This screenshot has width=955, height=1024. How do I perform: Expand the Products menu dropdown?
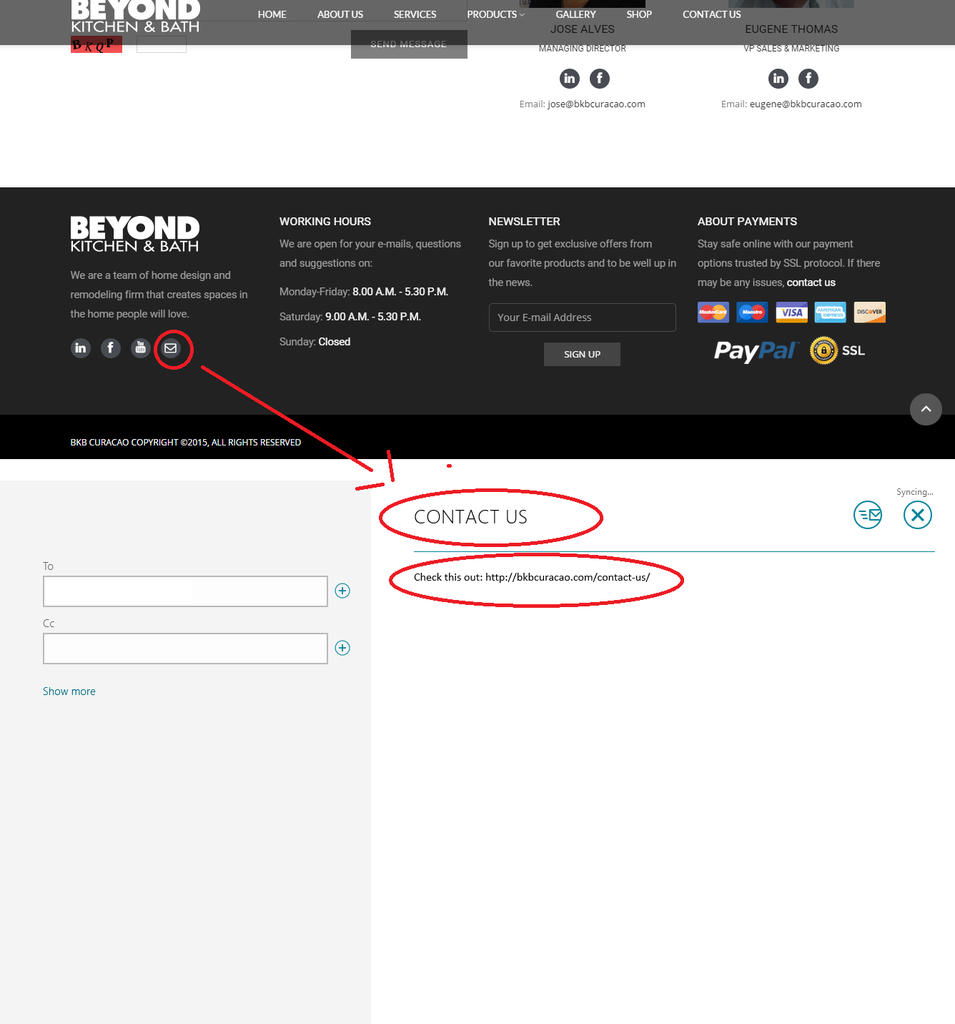point(495,14)
